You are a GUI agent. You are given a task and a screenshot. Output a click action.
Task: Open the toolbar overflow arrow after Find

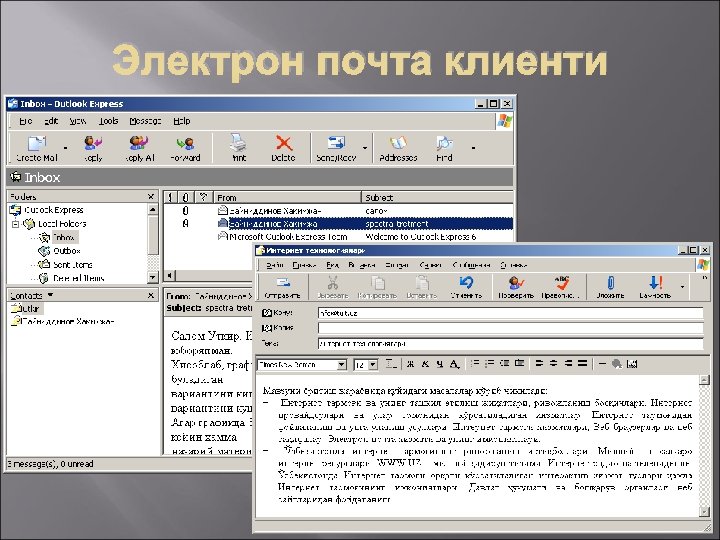click(x=473, y=148)
